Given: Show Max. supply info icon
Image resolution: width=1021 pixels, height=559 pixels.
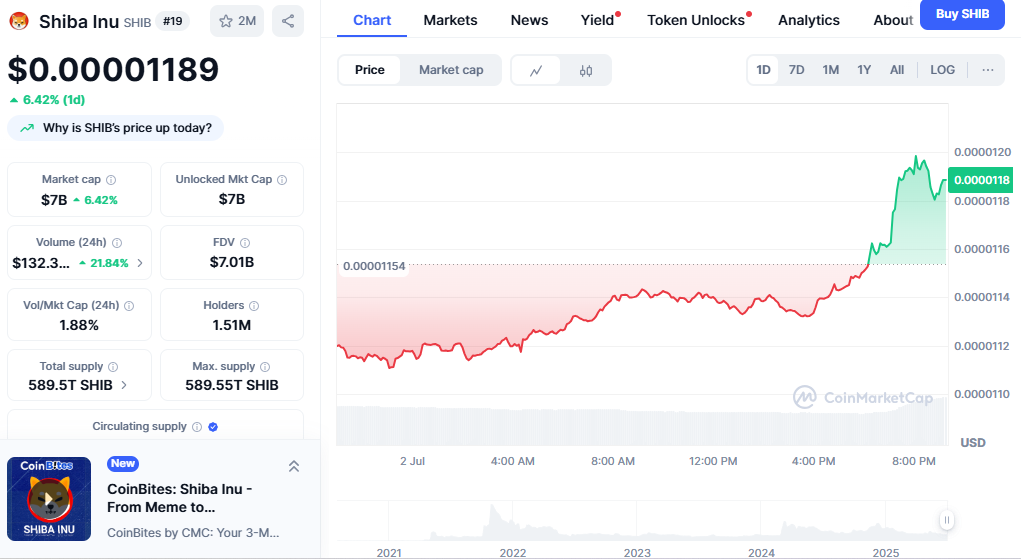Looking at the screenshot, I should (x=265, y=367).
